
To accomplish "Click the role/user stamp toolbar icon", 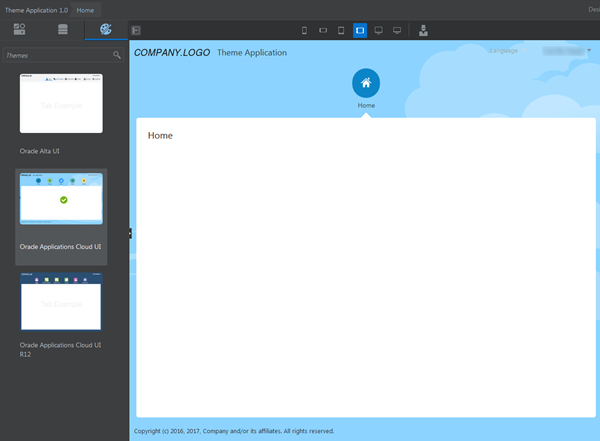I will 423,30.
